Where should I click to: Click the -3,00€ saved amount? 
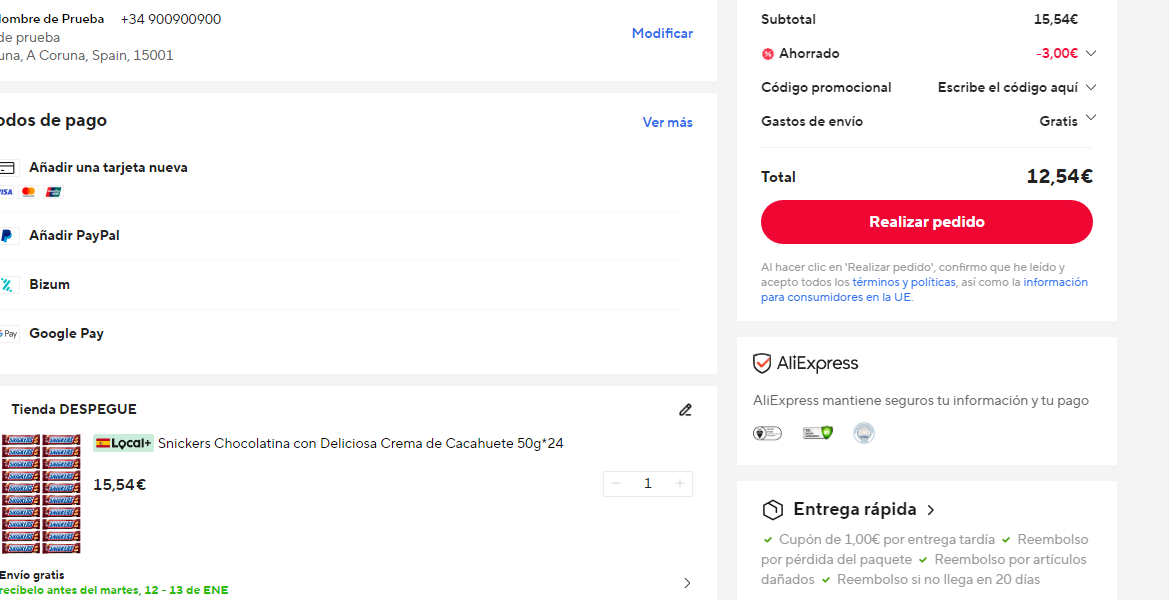coord(1057,54)
